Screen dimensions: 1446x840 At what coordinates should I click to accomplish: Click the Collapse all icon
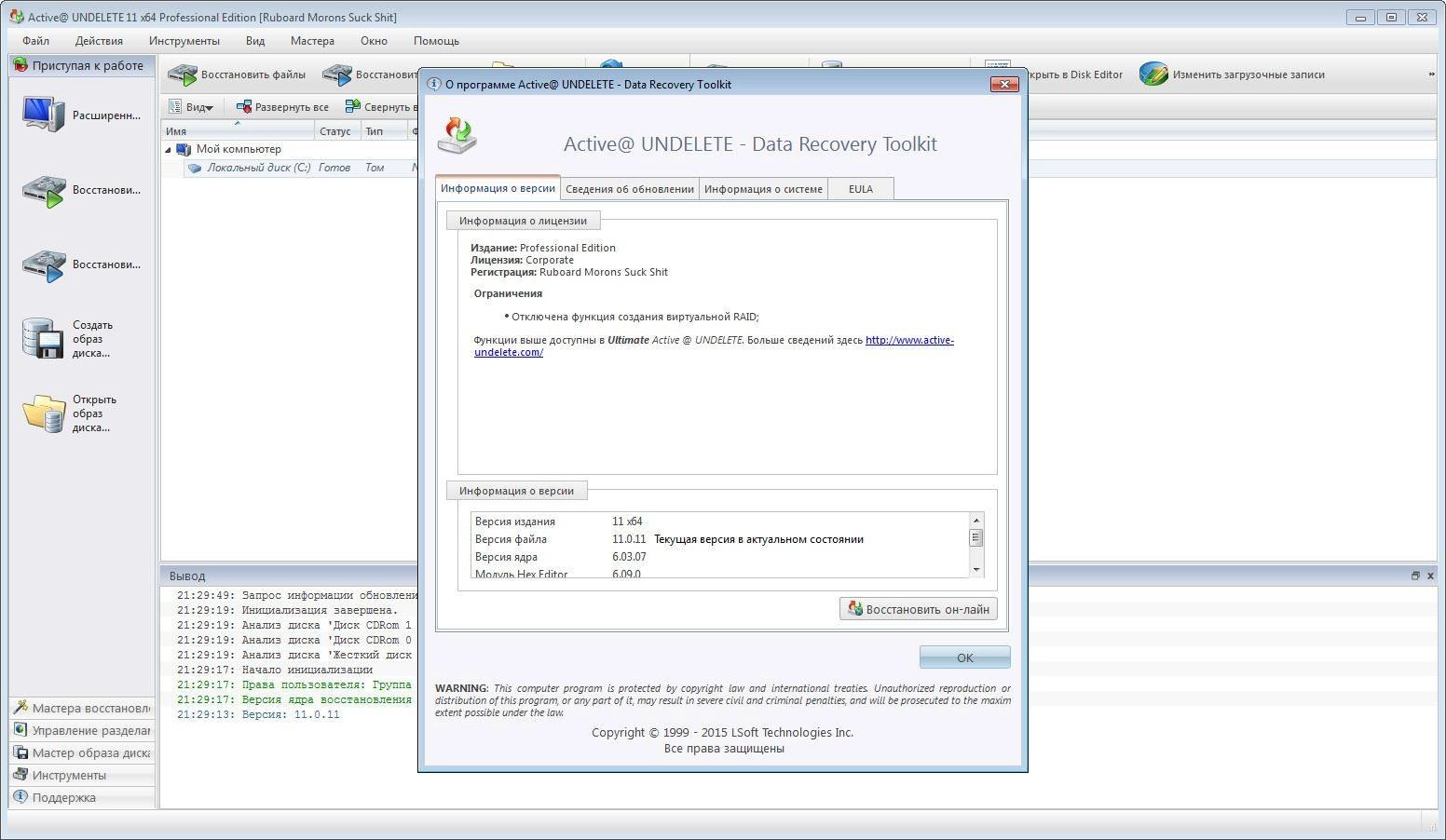coord(352,107)
